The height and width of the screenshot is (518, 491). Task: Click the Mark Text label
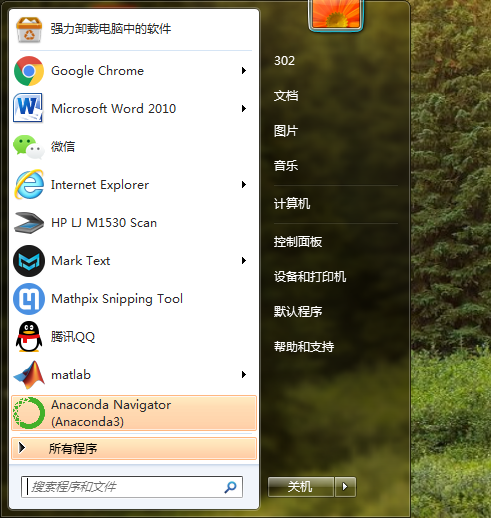pos(81,261)
